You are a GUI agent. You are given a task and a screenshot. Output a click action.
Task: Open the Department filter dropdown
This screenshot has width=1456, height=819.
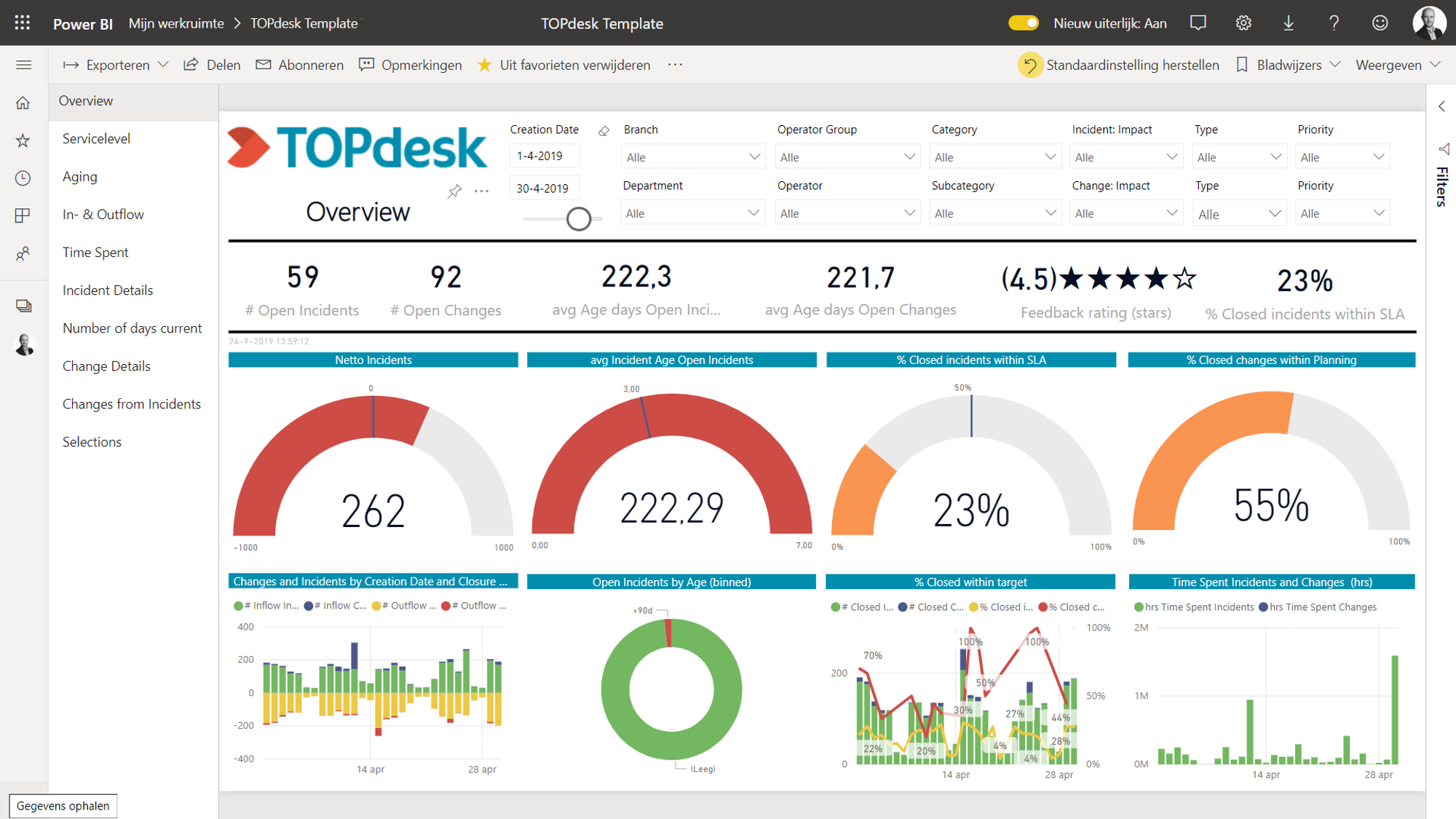point(692,213)
